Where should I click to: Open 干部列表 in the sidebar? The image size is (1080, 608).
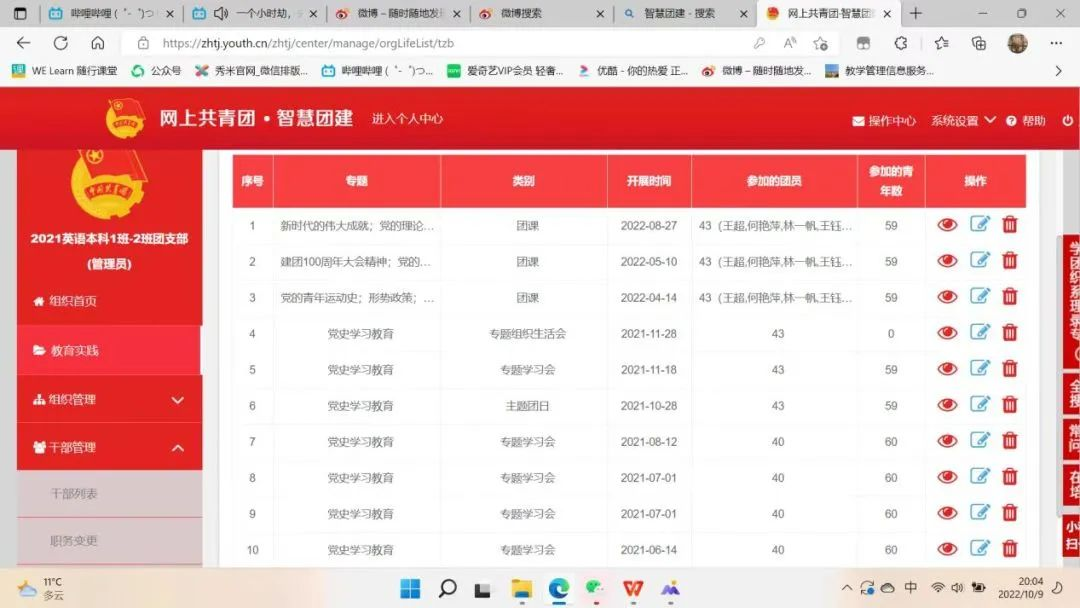[74, 494]
